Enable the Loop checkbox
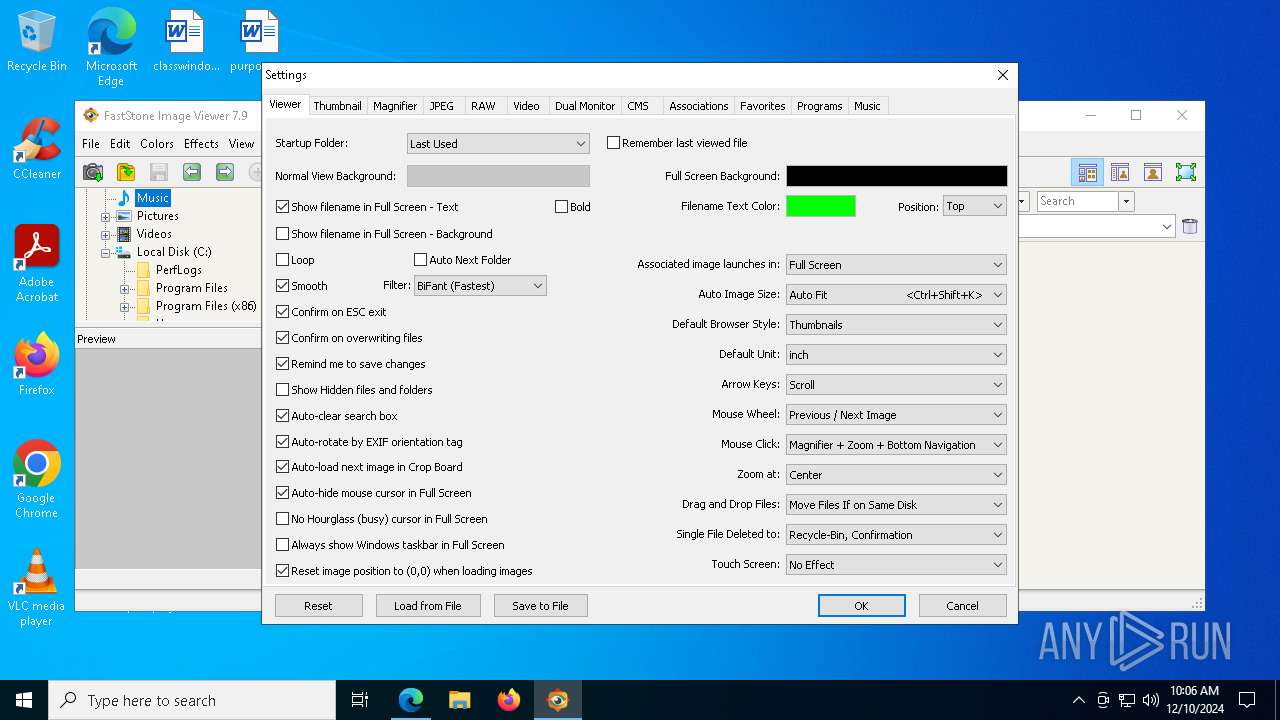 click(283, 260)
